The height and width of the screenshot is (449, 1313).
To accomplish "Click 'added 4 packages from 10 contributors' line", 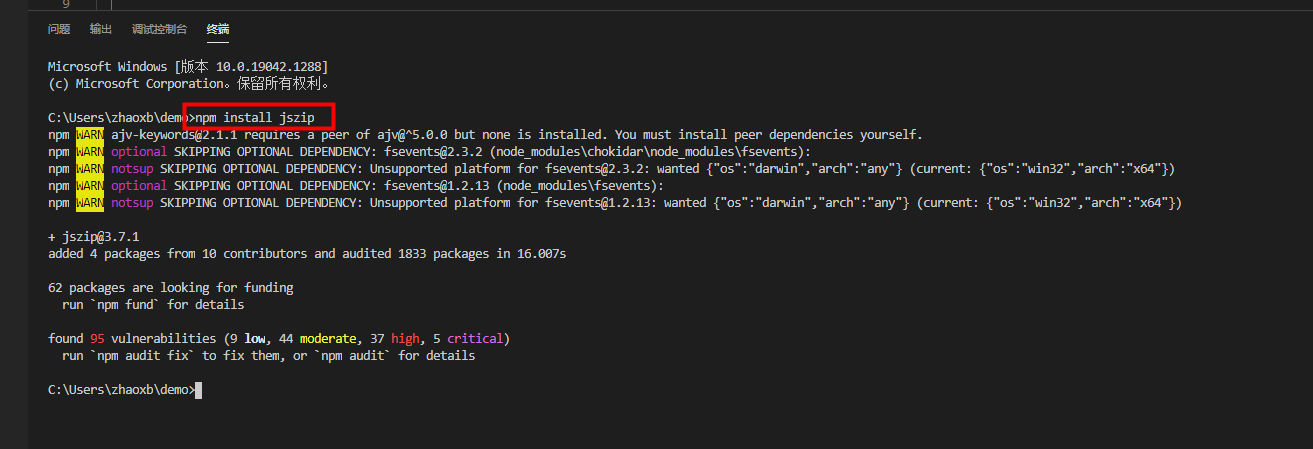I will pos(307,254).
